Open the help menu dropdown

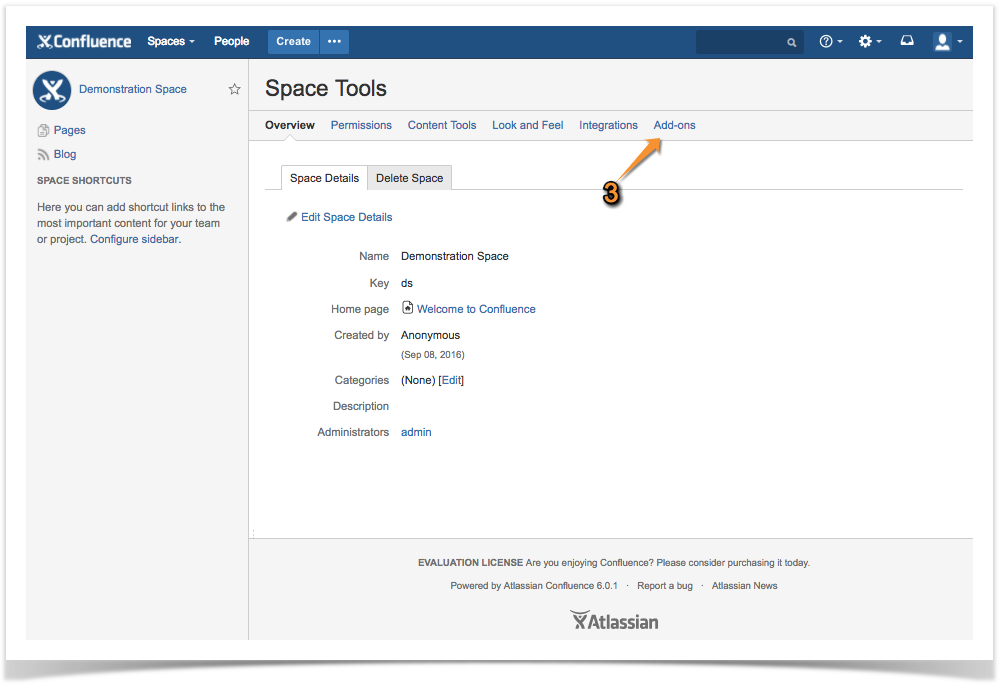tap(830, 41)
